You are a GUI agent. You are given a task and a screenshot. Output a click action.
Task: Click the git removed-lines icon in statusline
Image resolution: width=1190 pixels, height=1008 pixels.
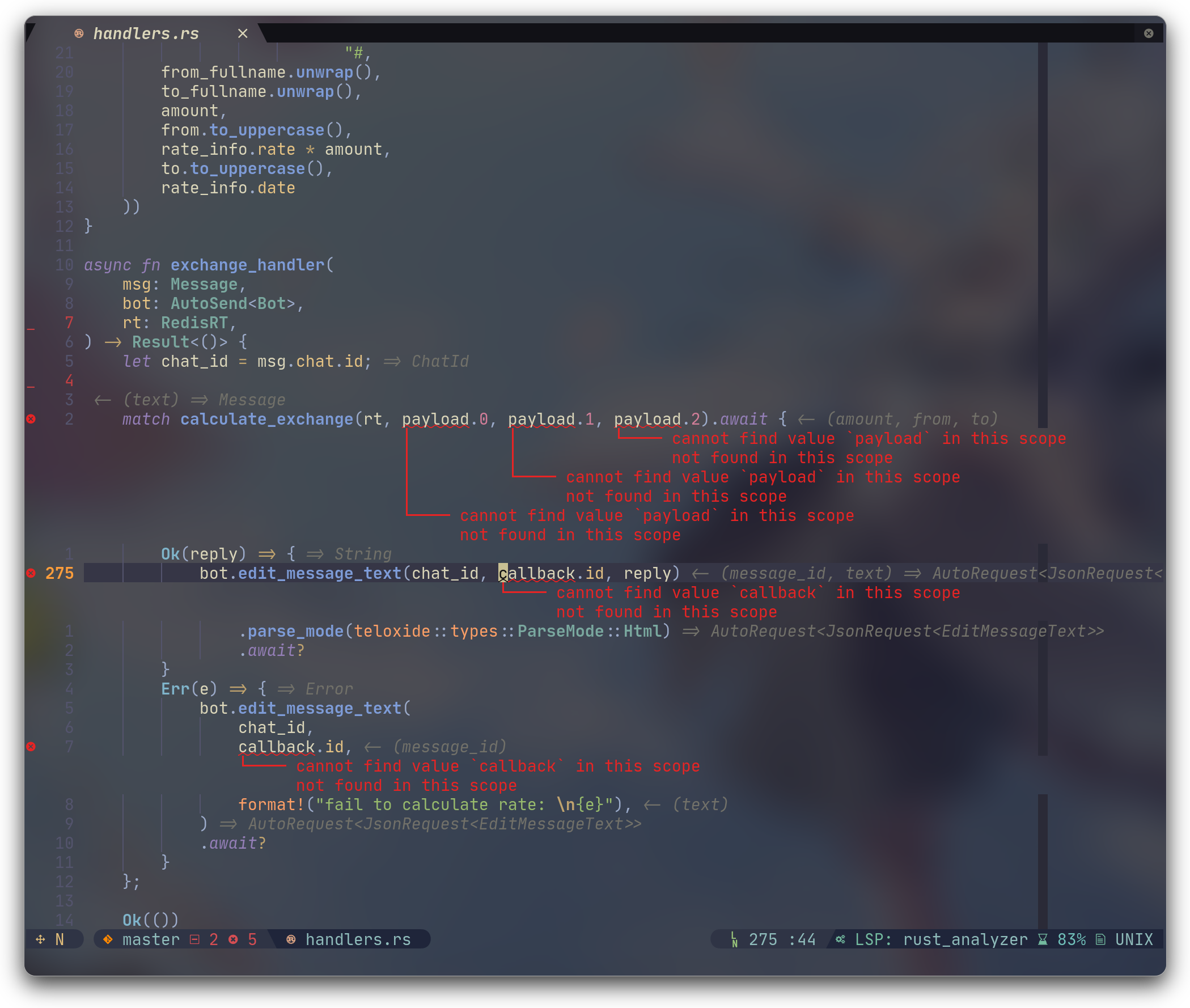(x=195, y=939)
